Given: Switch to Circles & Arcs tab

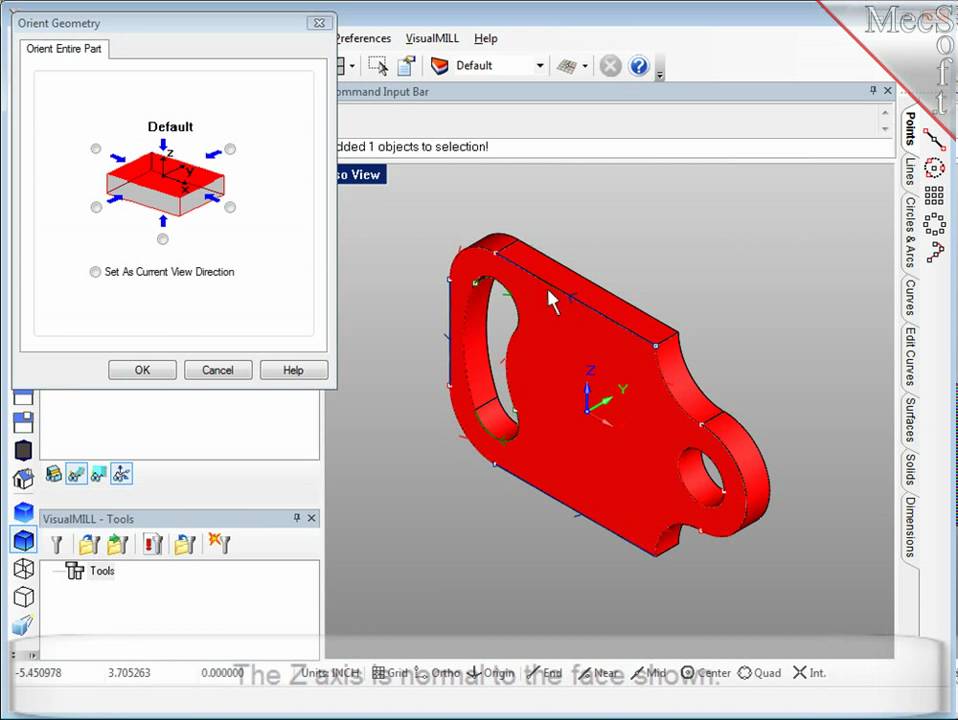Looking at the screenshot, I should [x=910, y=232].
